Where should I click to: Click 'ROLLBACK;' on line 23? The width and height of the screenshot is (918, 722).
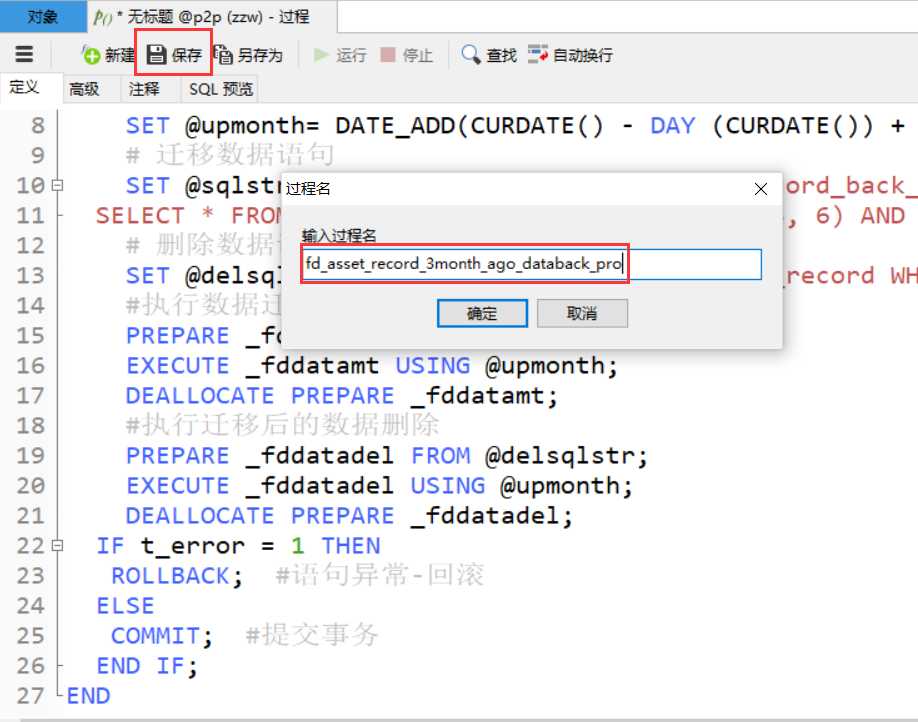click(x=177, y=576)
